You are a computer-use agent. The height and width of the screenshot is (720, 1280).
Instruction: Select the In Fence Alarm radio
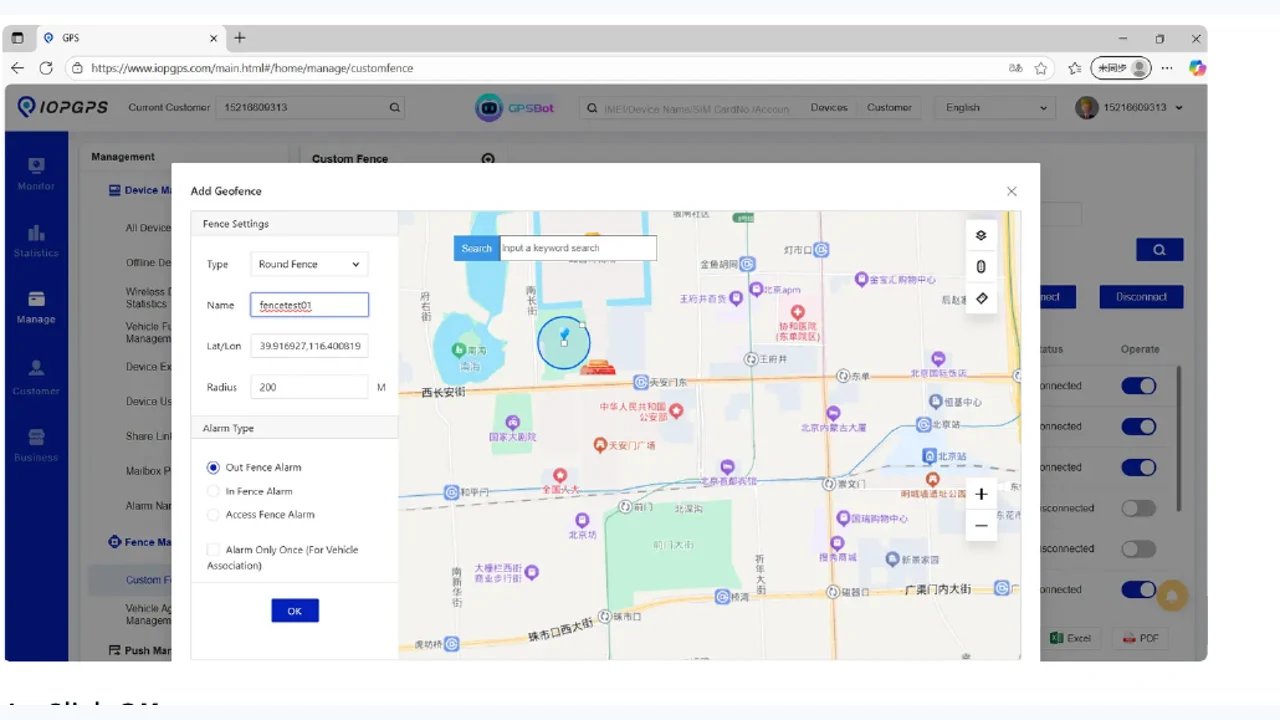pyautogui.click(x=213, y=491)
